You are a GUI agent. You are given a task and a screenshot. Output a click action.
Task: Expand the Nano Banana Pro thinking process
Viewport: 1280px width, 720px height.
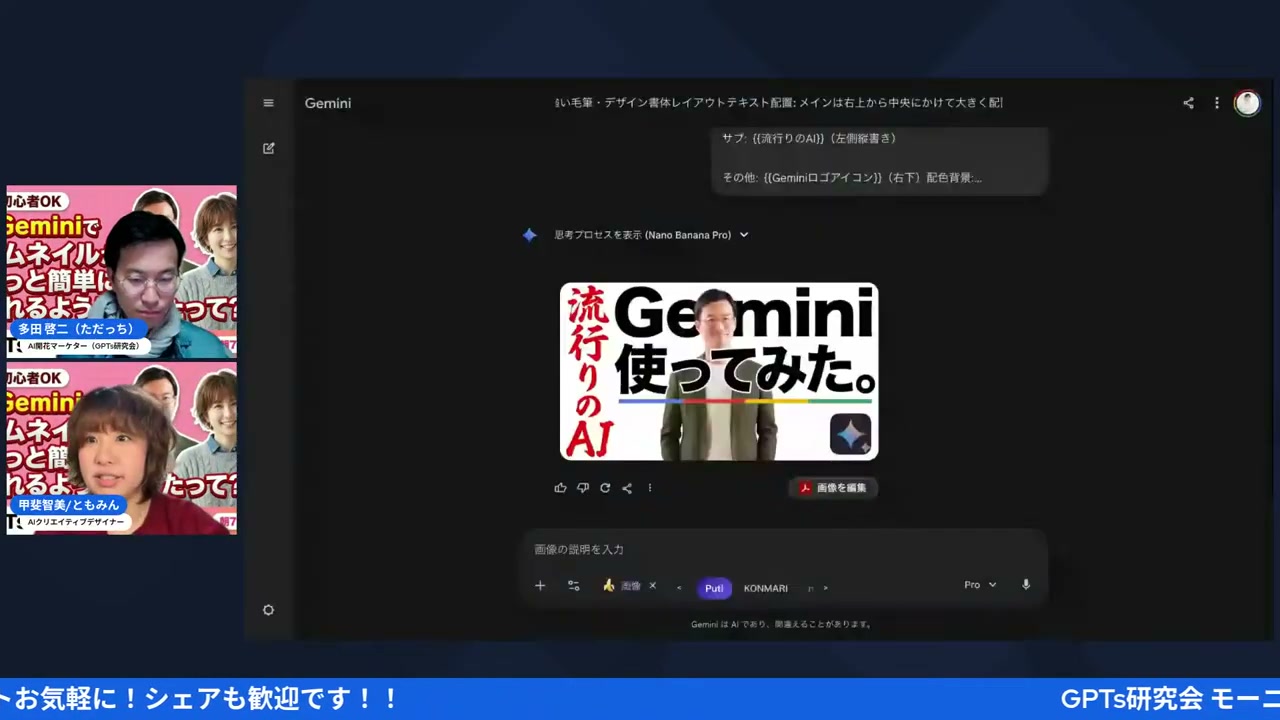pyautogui.click(x=743, y=234)
